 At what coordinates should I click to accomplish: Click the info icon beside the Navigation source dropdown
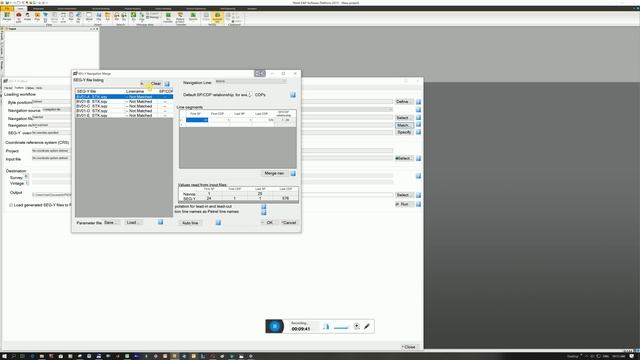(418, 110)
